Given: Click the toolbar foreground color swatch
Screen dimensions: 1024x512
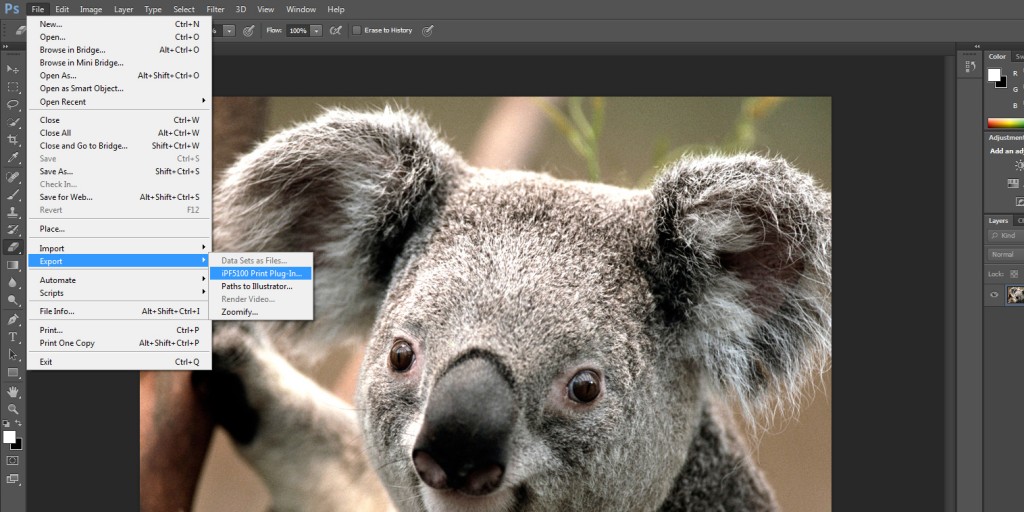Looking at the screenshot, I should tap(9, 437).
